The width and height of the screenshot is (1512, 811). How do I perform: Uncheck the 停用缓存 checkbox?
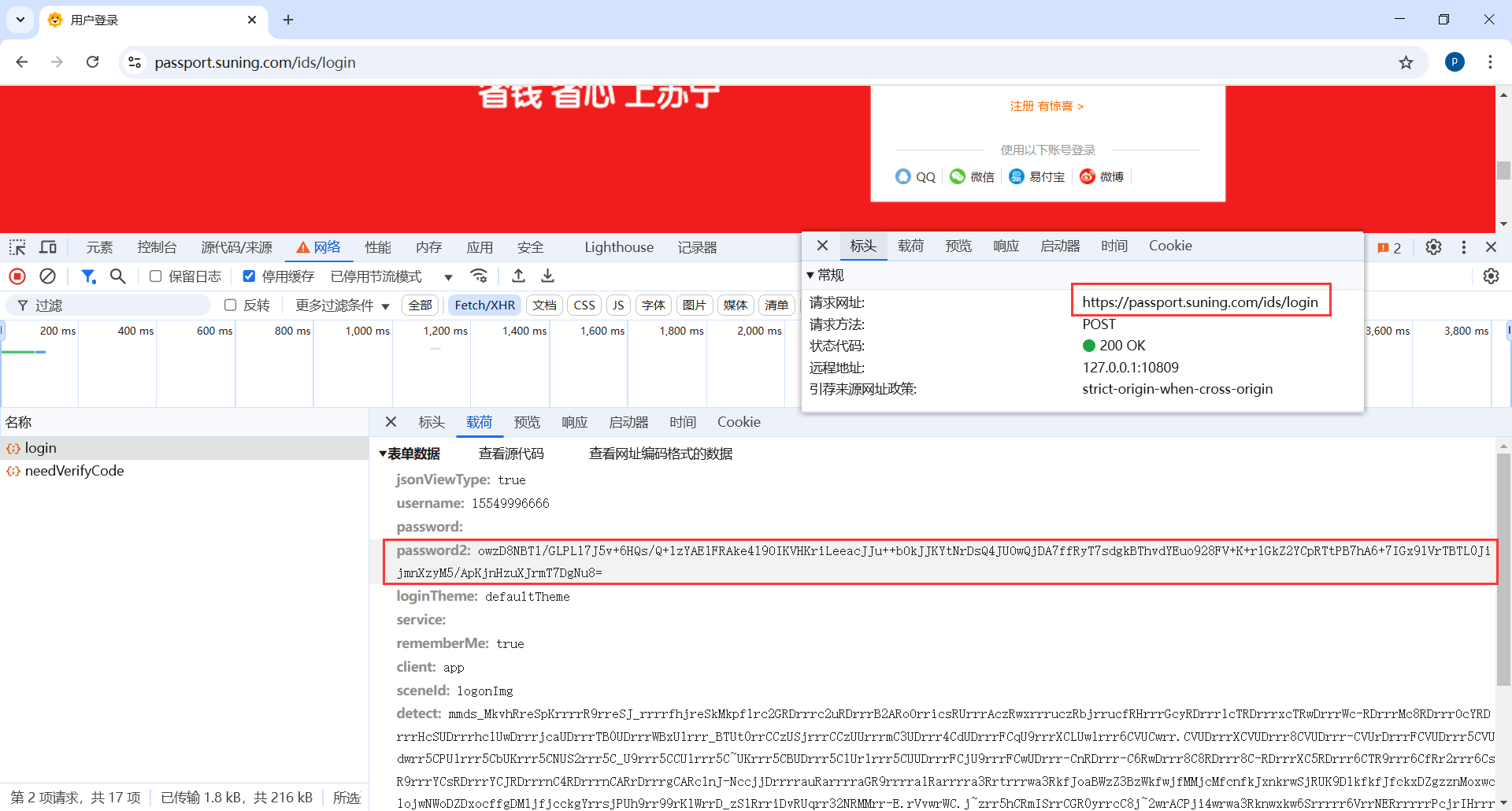pos(249,276)
